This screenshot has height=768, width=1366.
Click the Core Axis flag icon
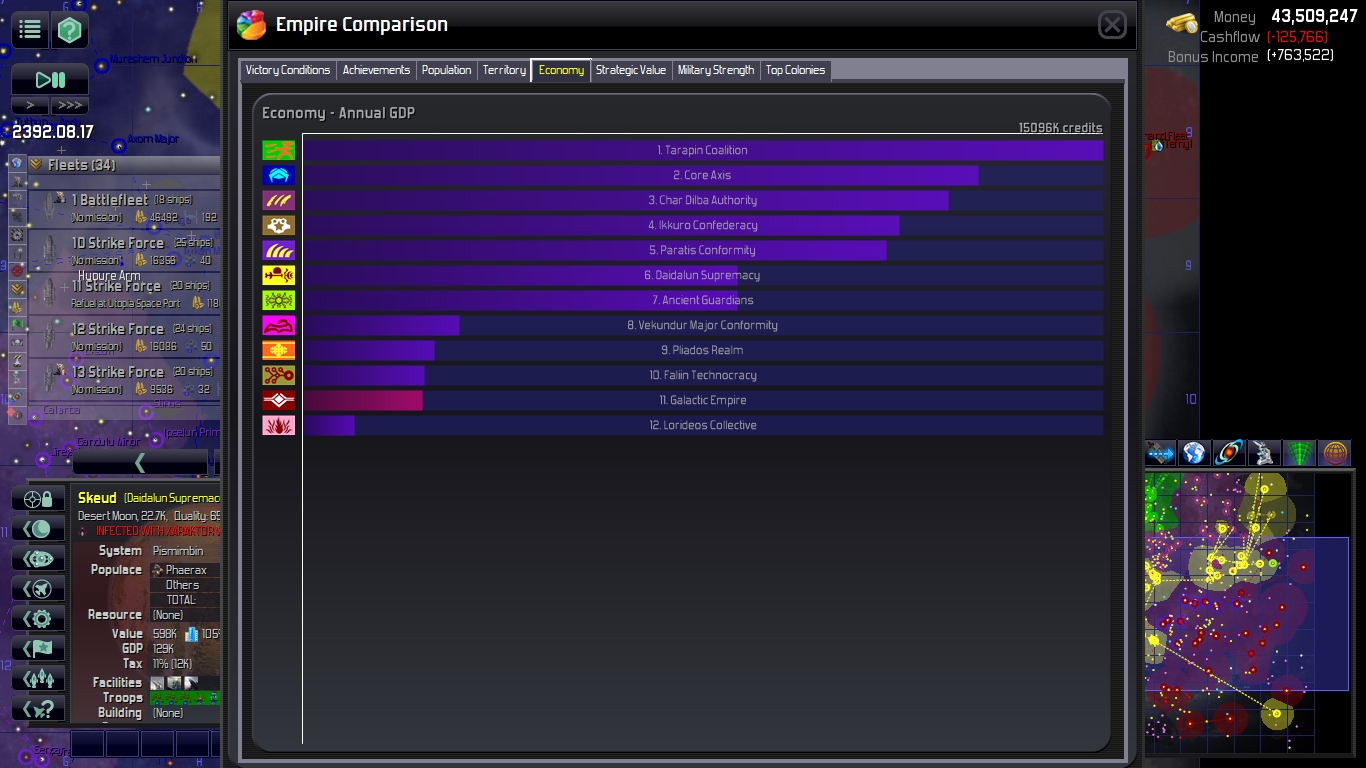coord(279,175)
